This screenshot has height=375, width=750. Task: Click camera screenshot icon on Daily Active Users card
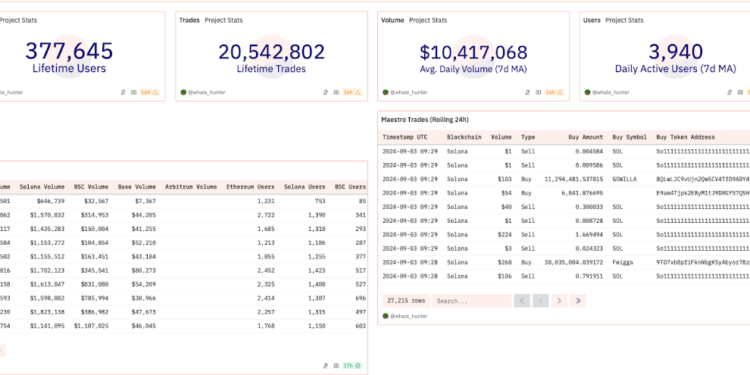pos(740,92)
